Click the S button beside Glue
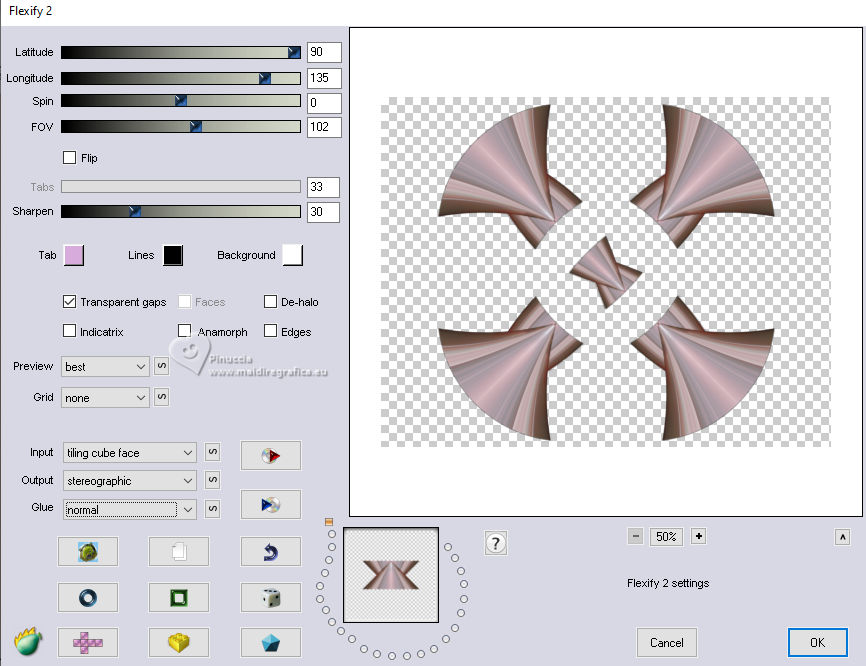Image resolution: width=866 pixels, height=666 pixels. (x=213, y=509)
